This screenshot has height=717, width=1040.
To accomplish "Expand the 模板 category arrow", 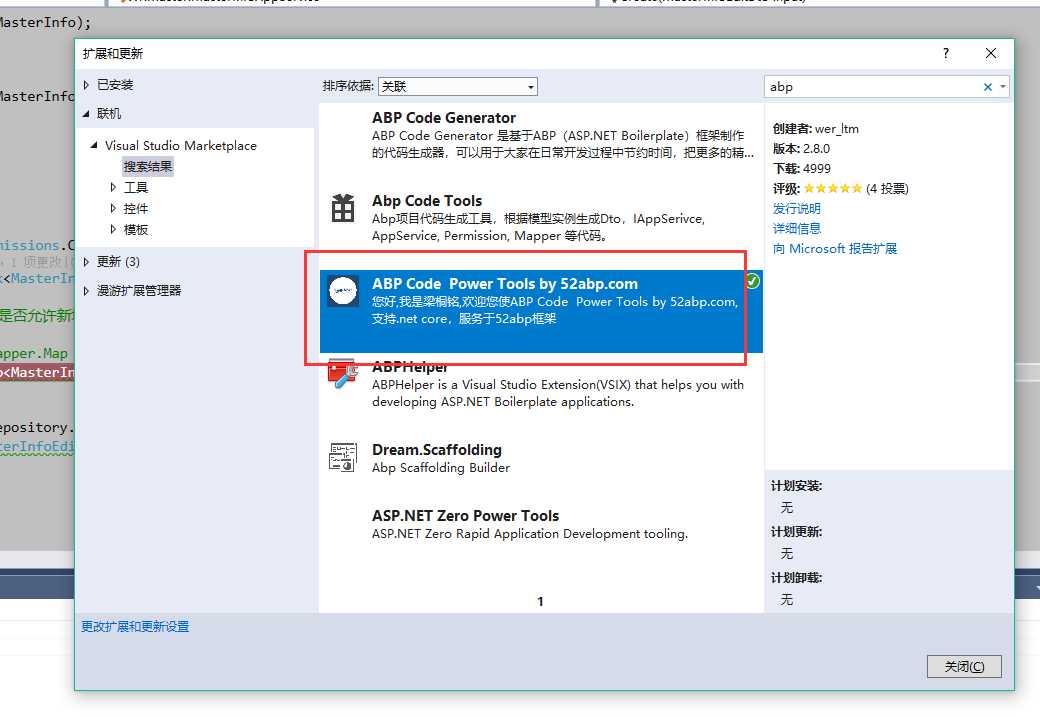I will (x=113, y=229).
